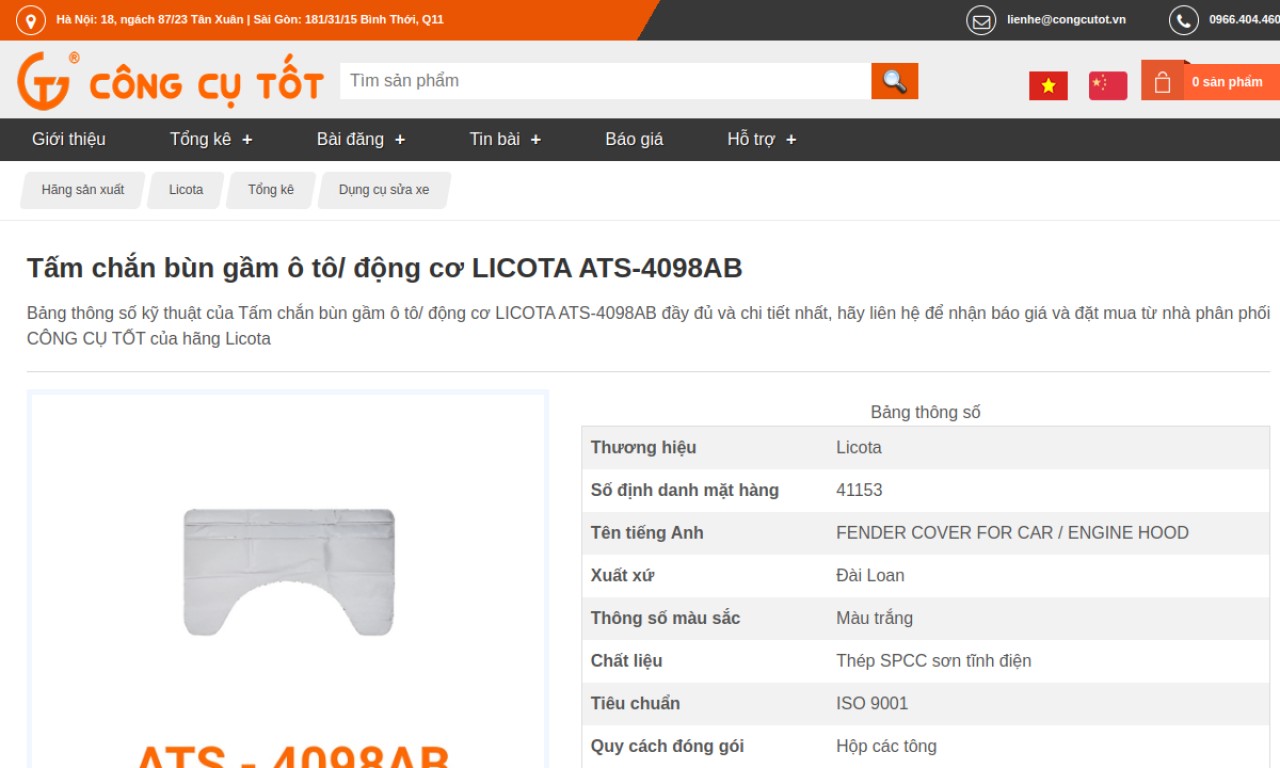Click the phone handset icon

click(x=1183, y=20)
